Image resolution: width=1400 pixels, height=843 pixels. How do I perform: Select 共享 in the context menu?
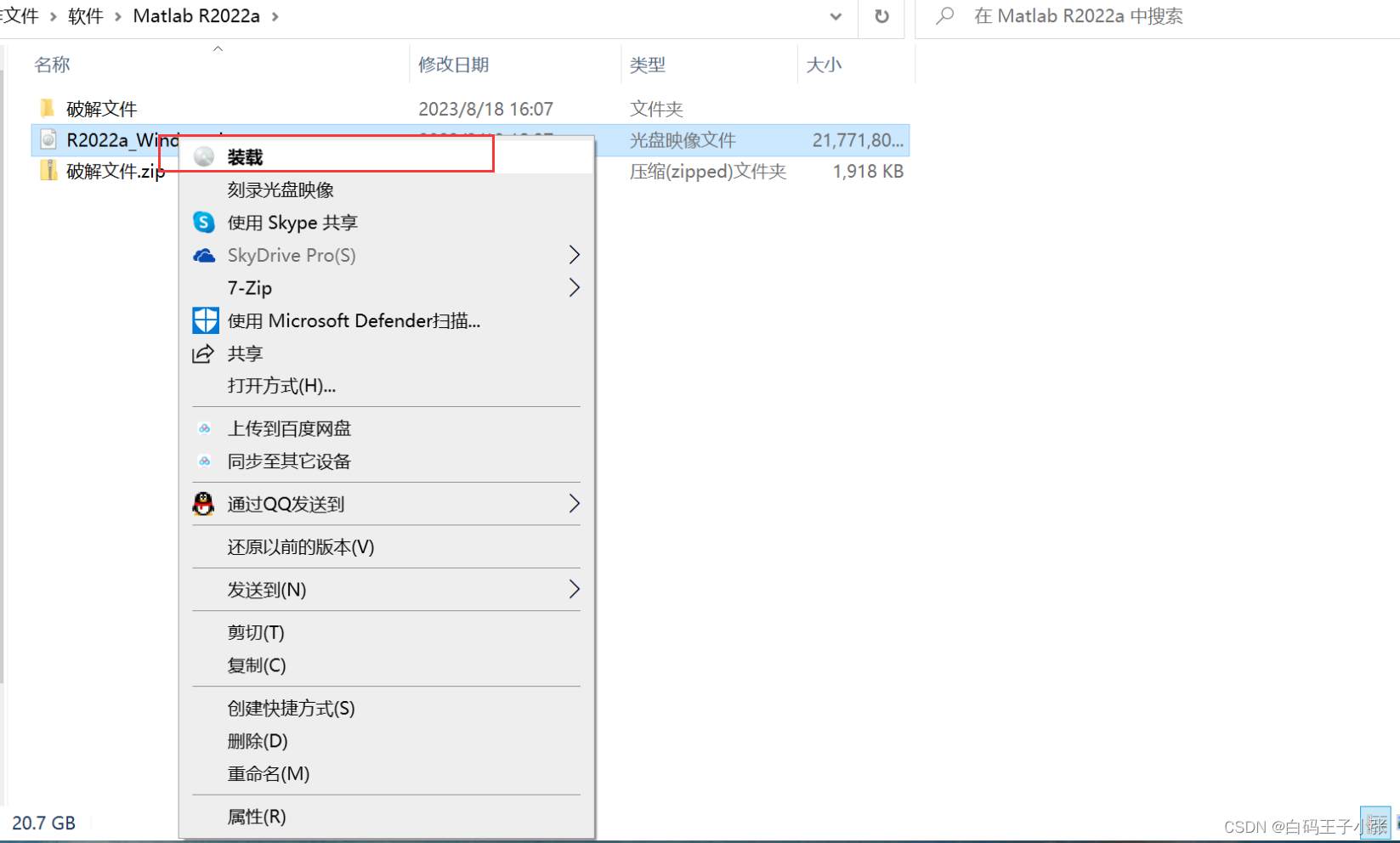(245, 354)
